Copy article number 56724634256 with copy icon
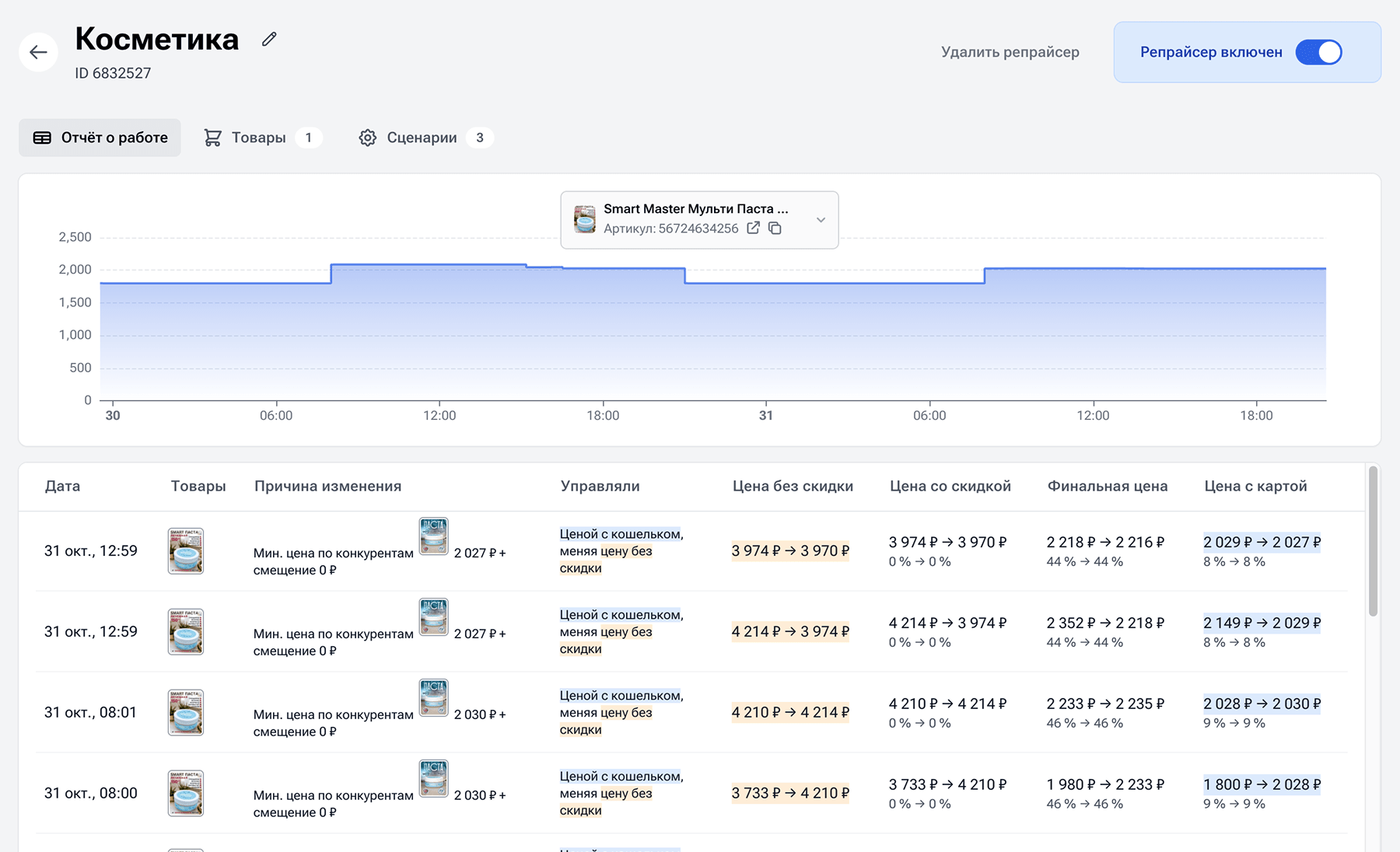This screenshot has width=1400, height=852. (775, 228)
